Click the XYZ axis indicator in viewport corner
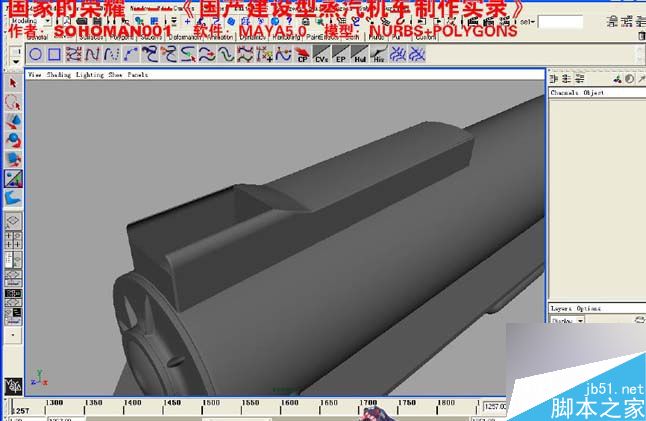 (x=39, y=377)
